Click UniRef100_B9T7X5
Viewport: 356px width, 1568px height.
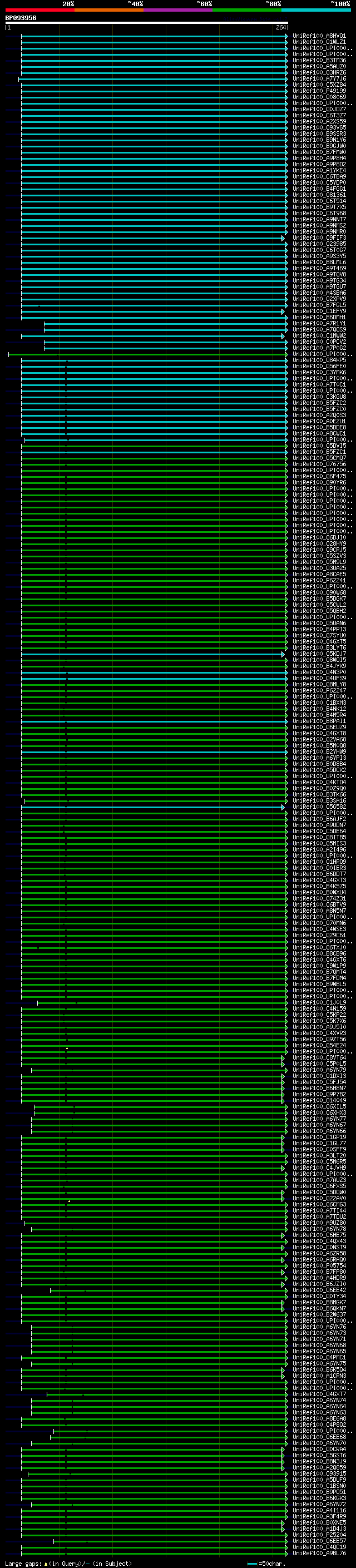(319, 207)
